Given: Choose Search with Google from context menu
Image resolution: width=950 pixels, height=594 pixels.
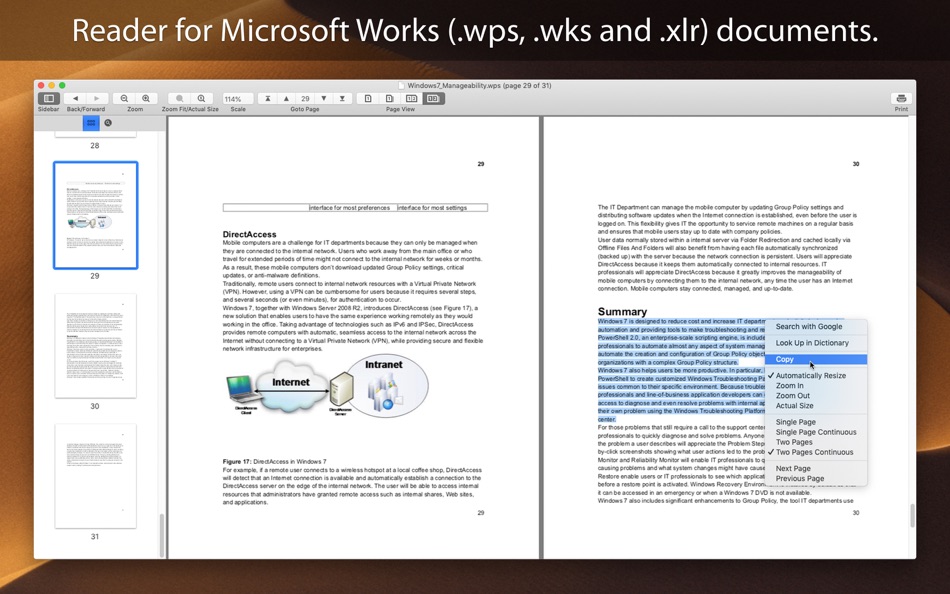Looking at the screenshot, I should point(815,327).
